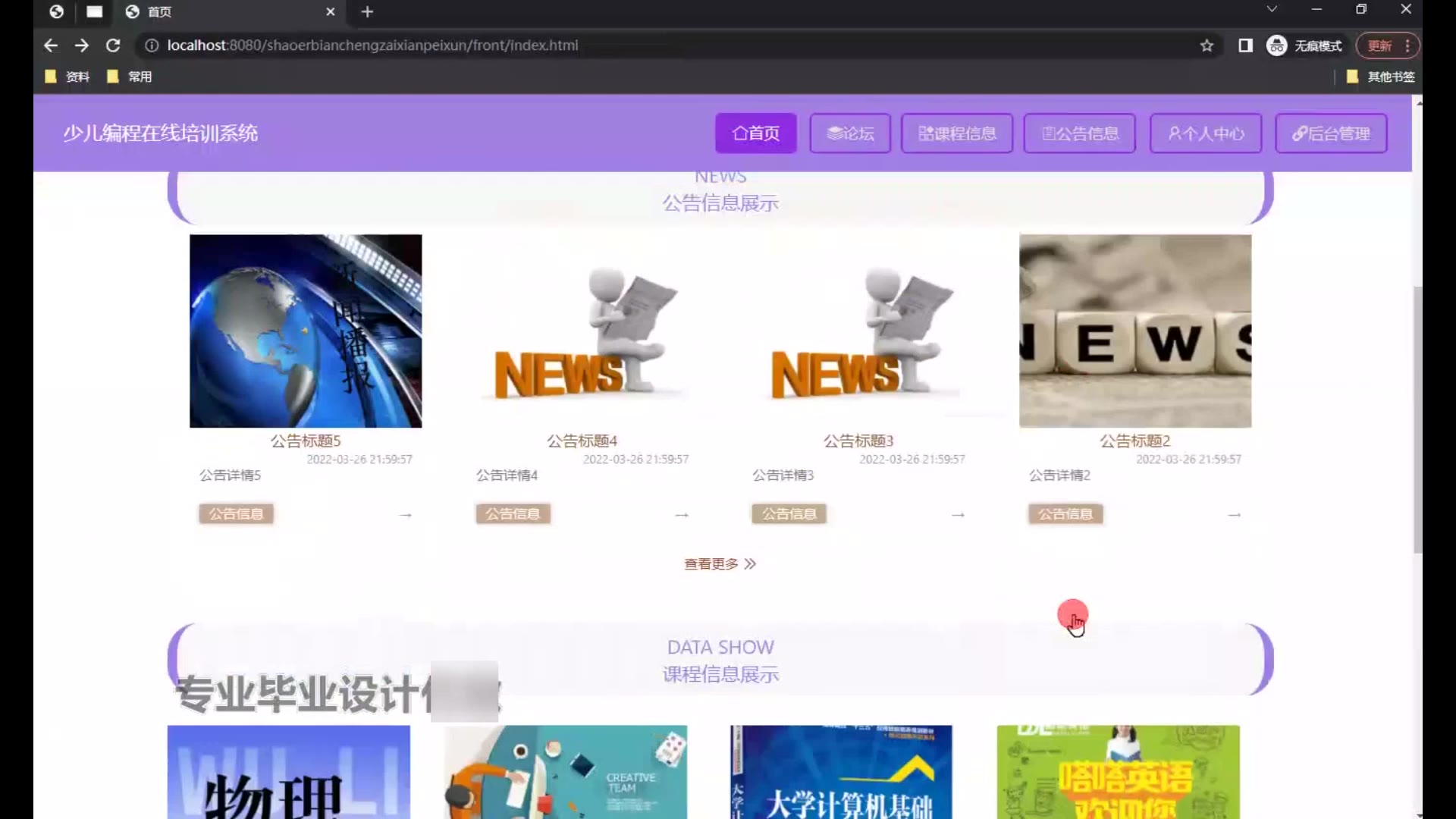Open the globe news thumbnail 公告标题5
This screenshot has width=1456, height=819.
306,331
